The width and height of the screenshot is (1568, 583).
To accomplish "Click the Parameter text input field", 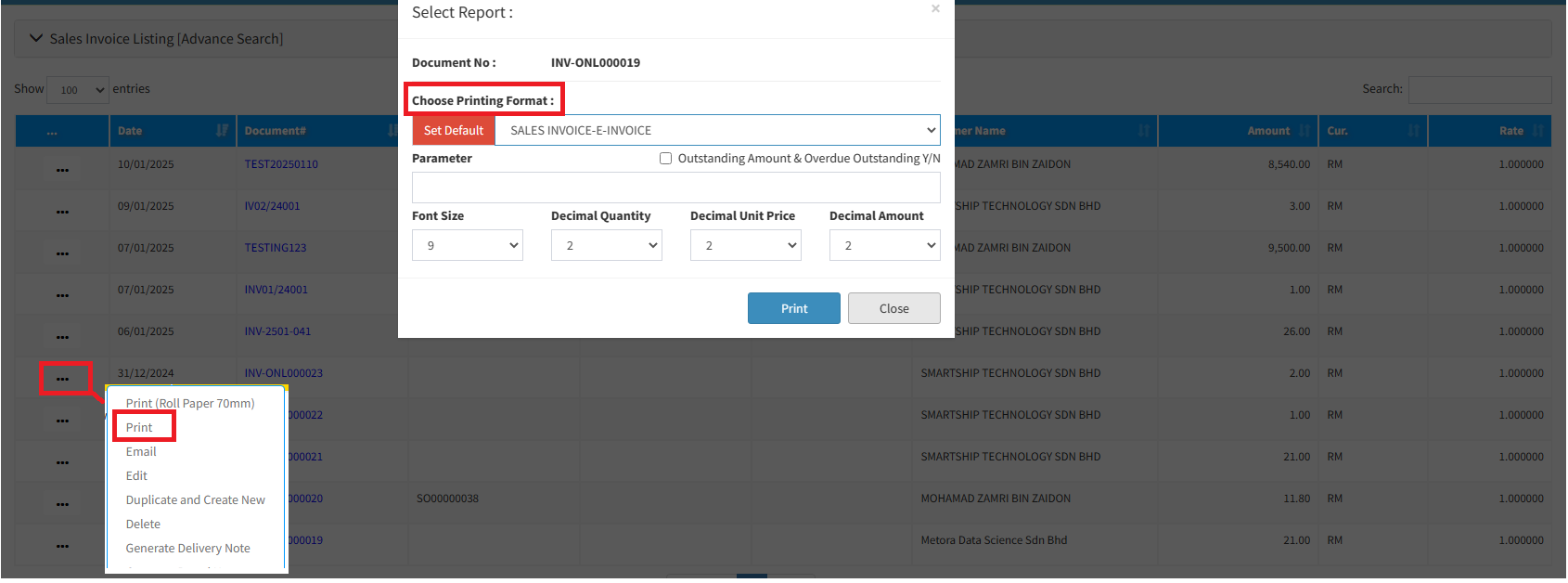I will click(675, 188).
